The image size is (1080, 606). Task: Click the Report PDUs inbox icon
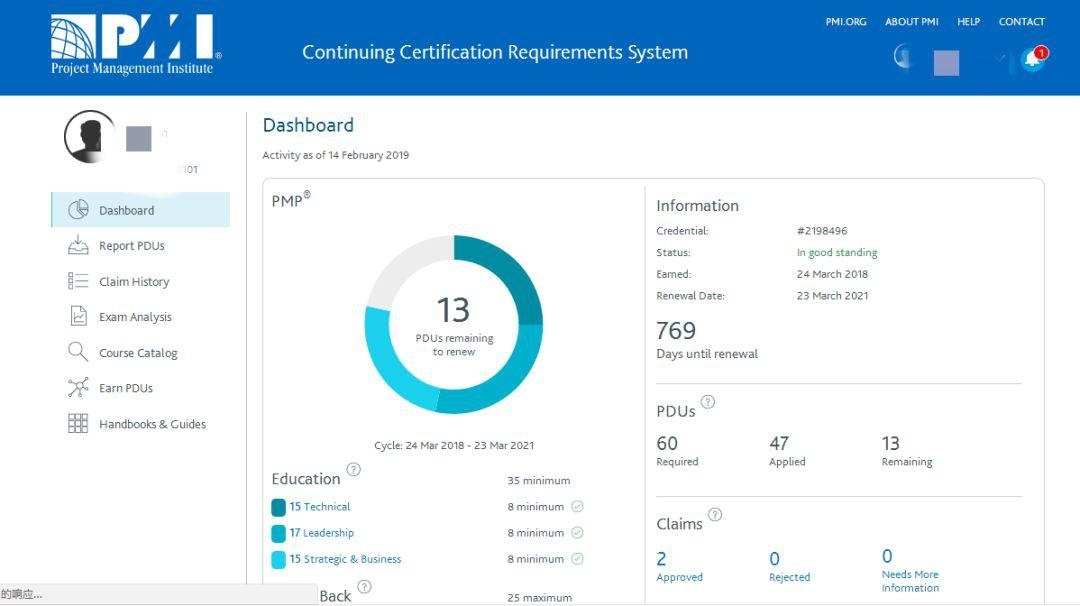78,246
